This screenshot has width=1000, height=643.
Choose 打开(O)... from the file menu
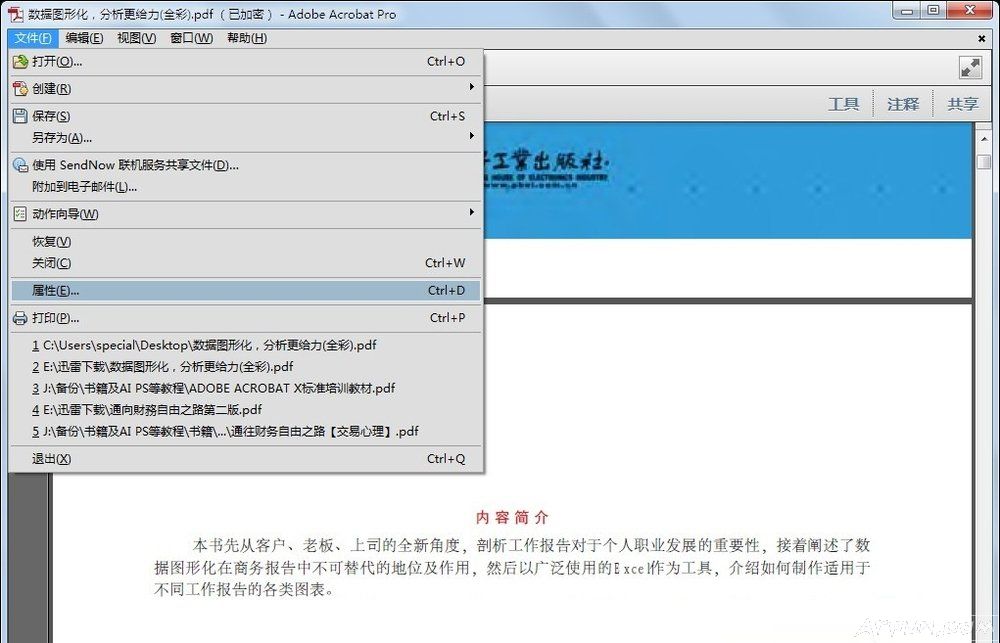[246, 62]
